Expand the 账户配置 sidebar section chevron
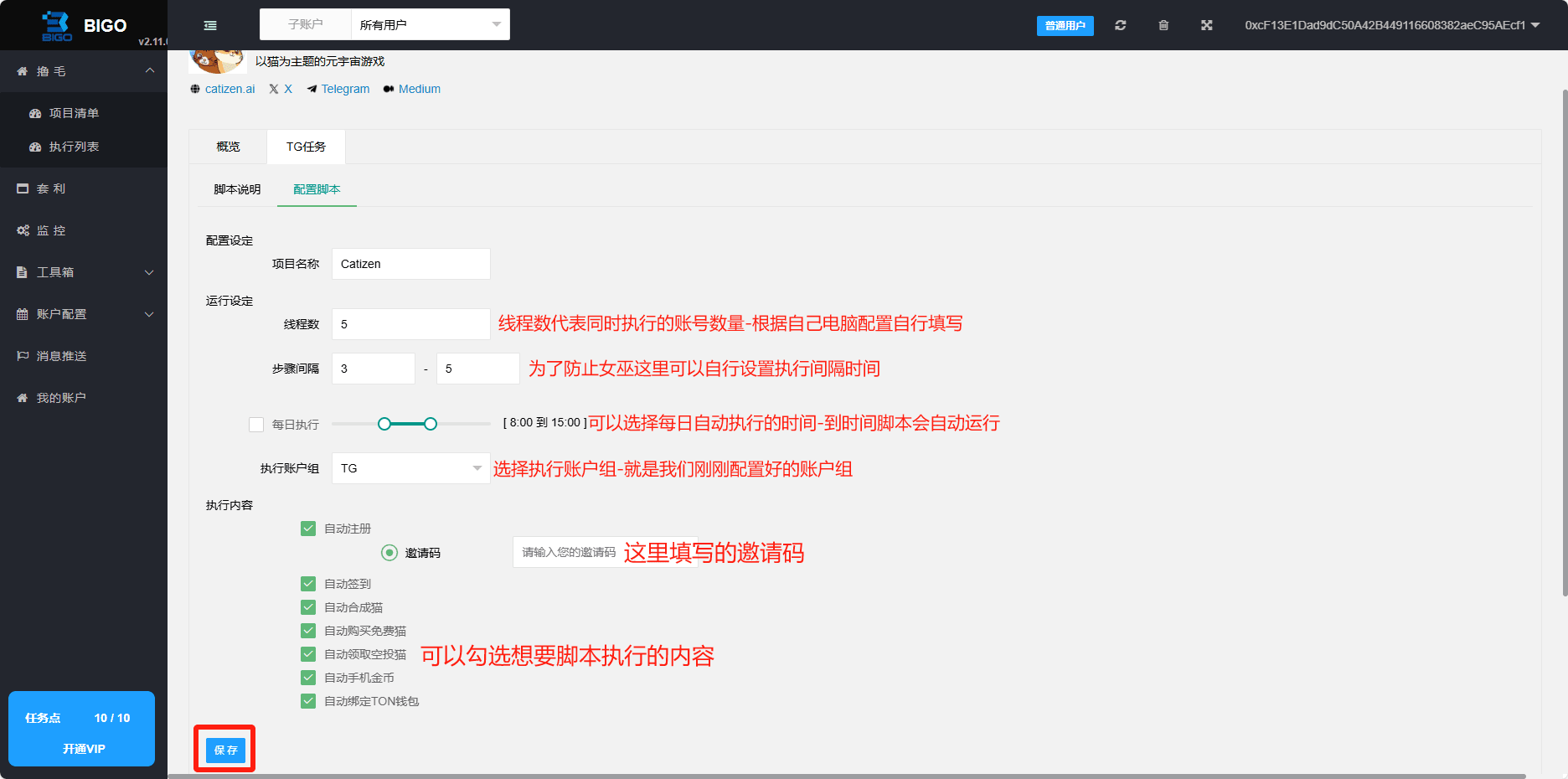 coord(150,314)
